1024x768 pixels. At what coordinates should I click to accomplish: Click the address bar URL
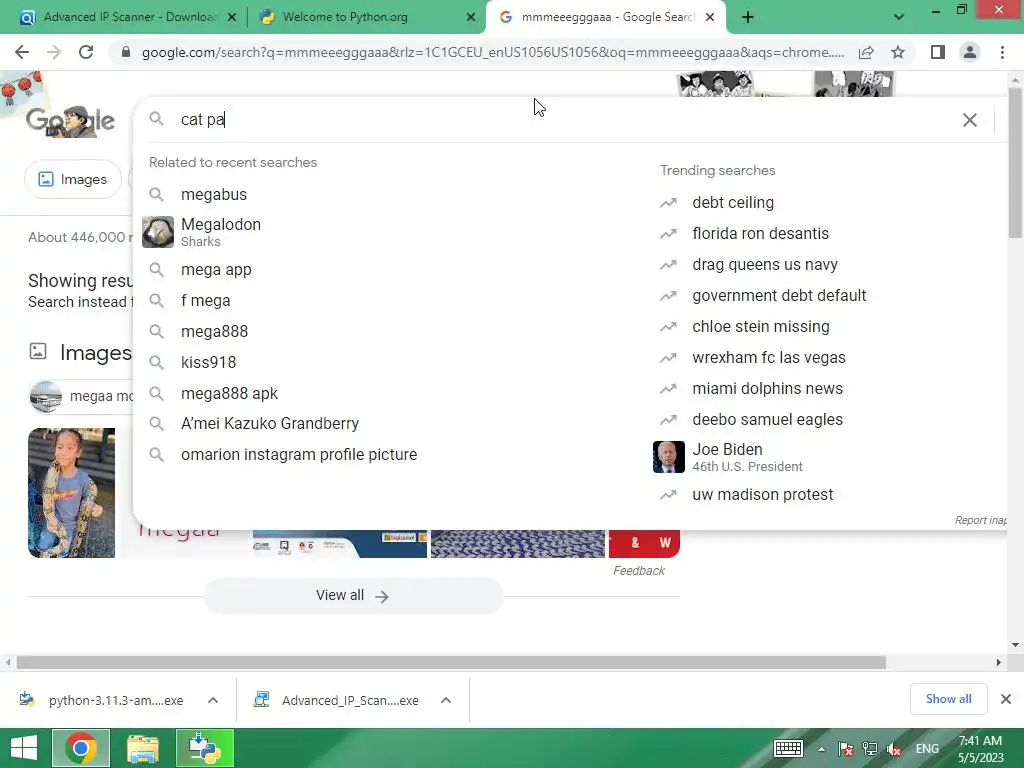(x=492, y=52)
